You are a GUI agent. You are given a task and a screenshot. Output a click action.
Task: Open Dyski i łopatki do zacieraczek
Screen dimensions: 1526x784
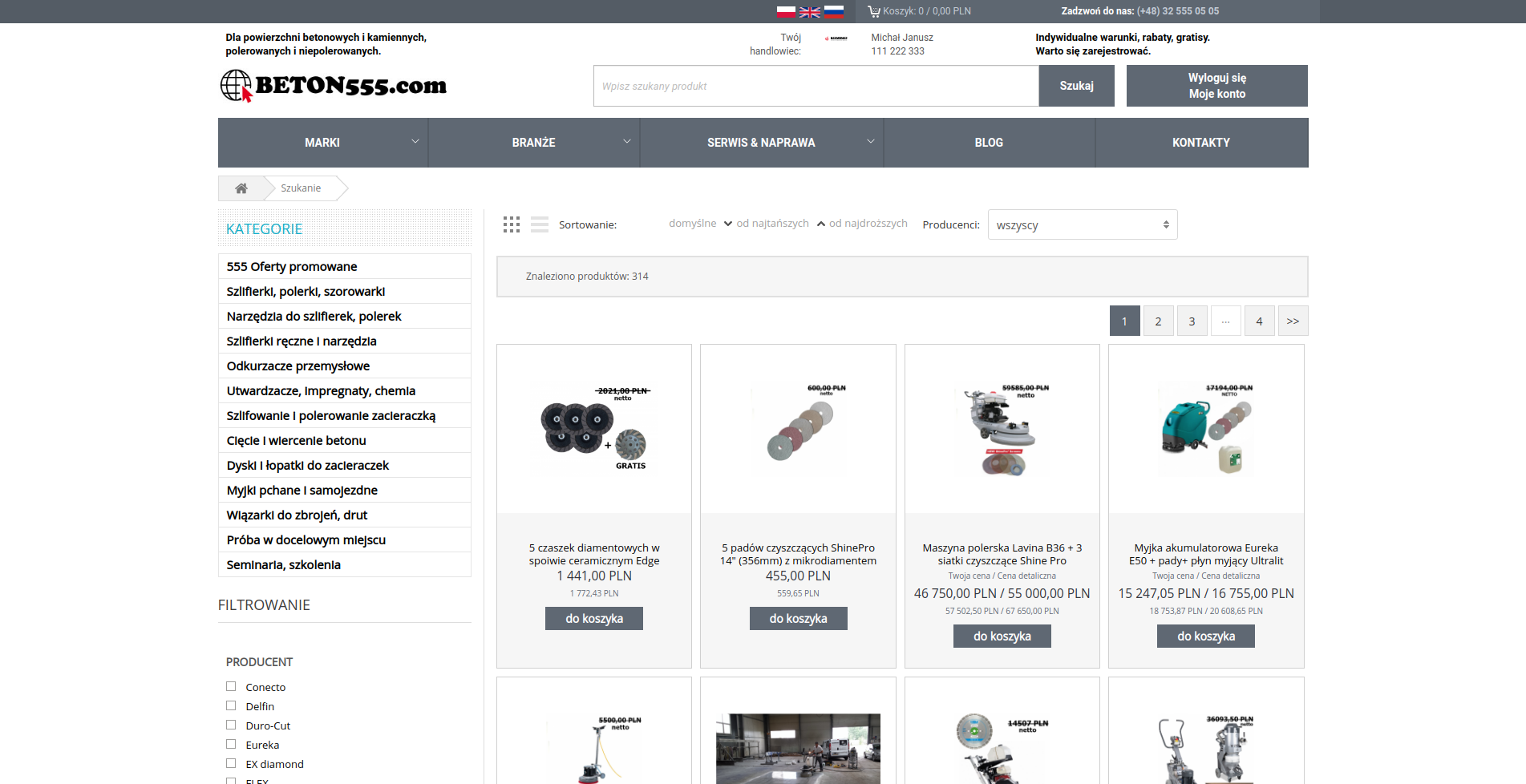[x=345, y=465]
